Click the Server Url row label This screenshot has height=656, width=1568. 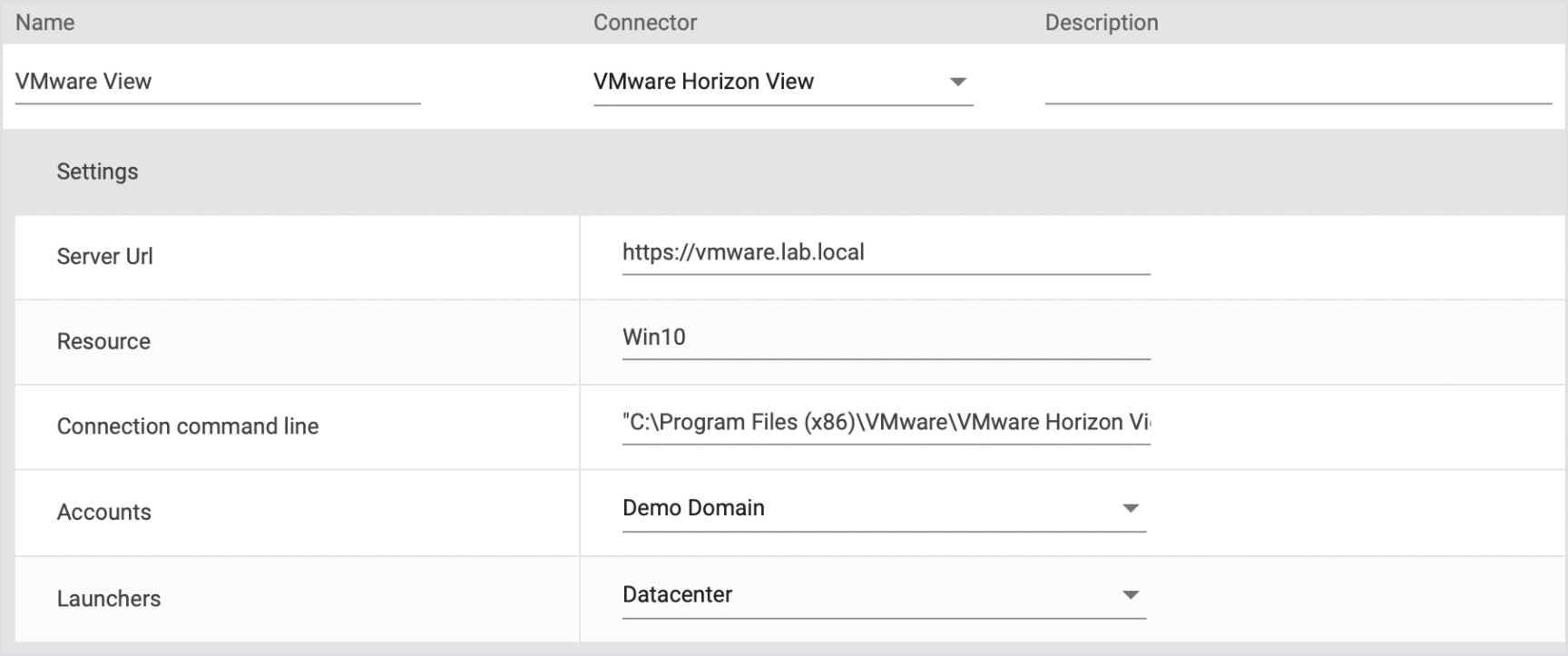click(x=105, y=257)
